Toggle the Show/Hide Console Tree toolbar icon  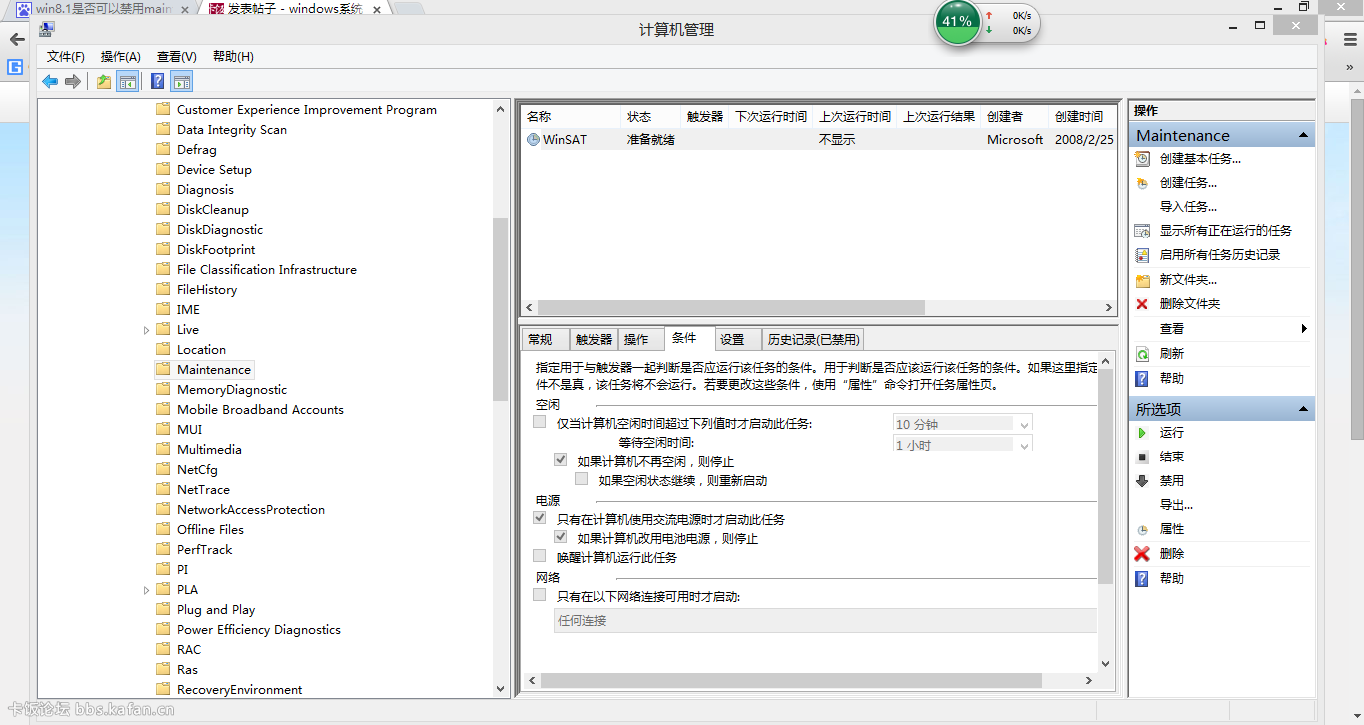127,82
